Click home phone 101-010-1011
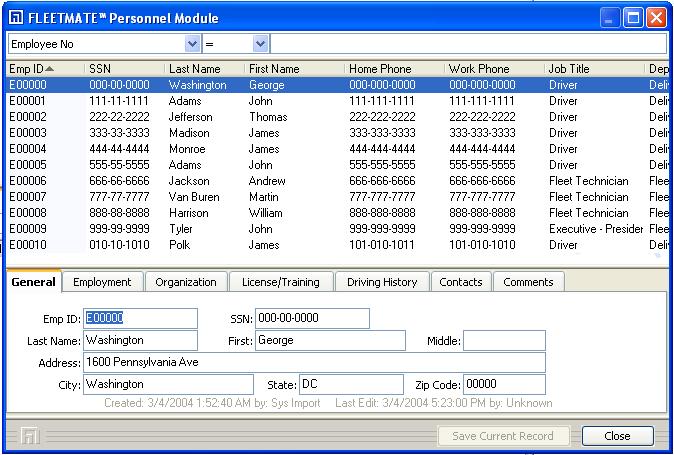Image resolution: width=674 pixels, height=455 pixels. click(x=382, y=245)
